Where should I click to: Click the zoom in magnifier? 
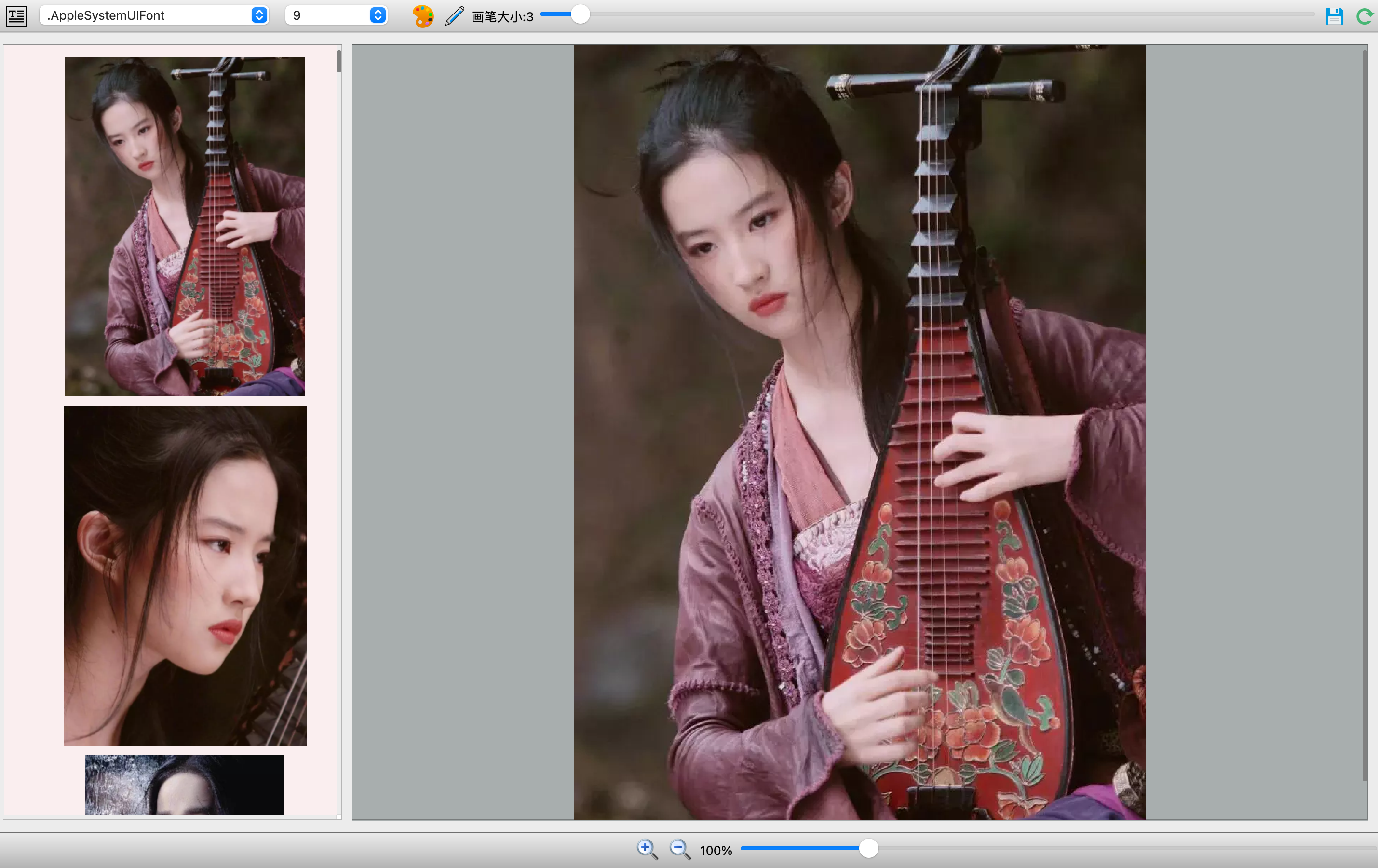tap(647, 849)
